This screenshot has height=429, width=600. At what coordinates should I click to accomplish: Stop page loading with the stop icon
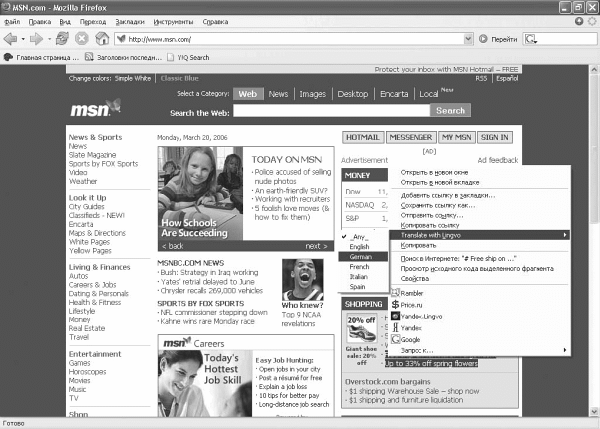coord(81,38)
